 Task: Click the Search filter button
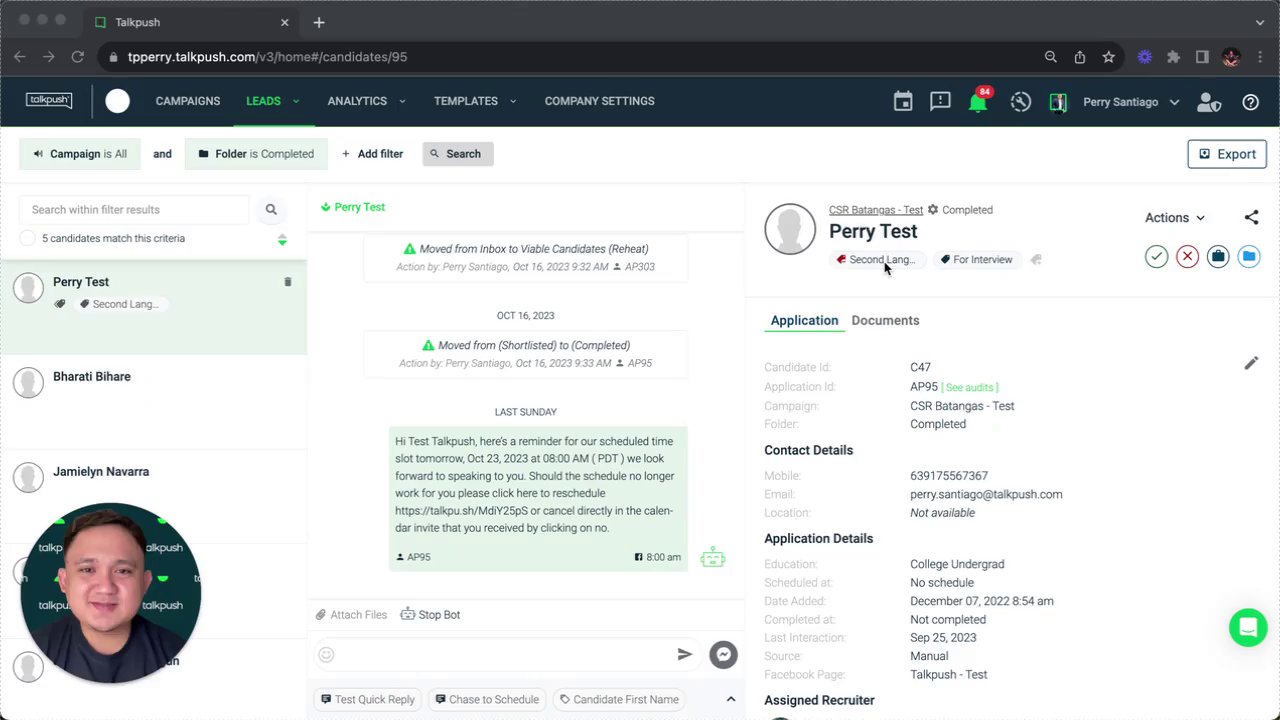457,154
